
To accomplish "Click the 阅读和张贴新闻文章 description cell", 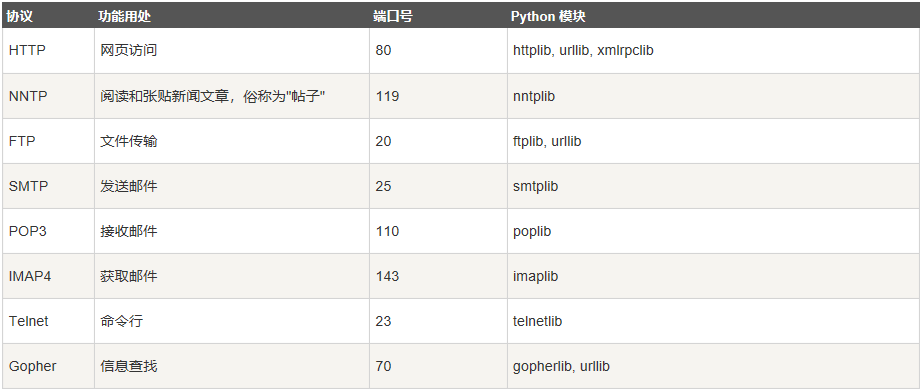I will pos(232,96).
